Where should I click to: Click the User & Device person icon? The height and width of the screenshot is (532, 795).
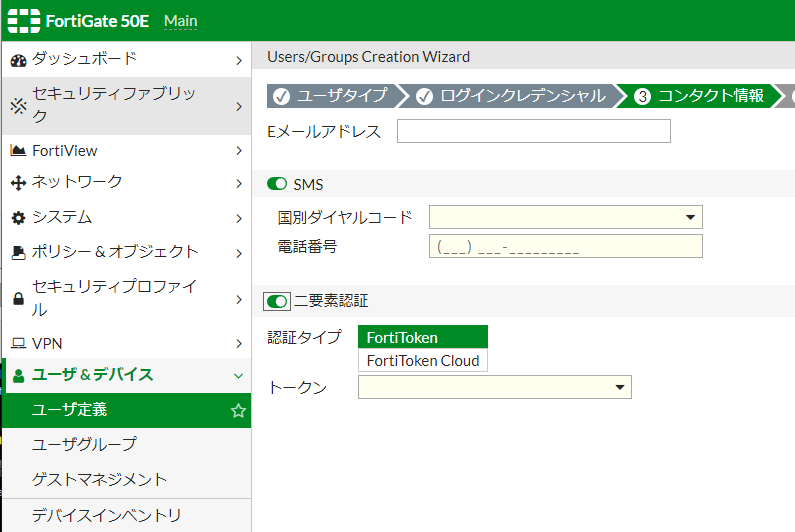(18, 376)
